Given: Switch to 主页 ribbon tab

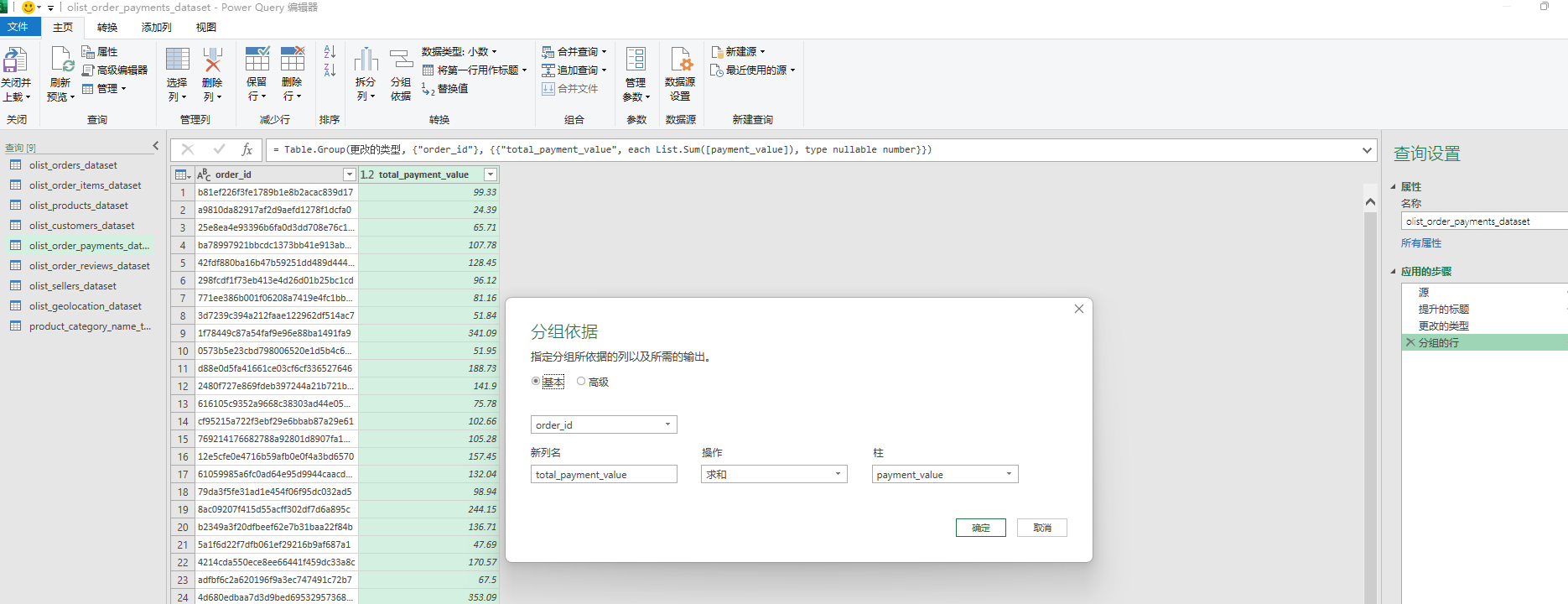Looking at the screenshot, I should pos(63,28).
